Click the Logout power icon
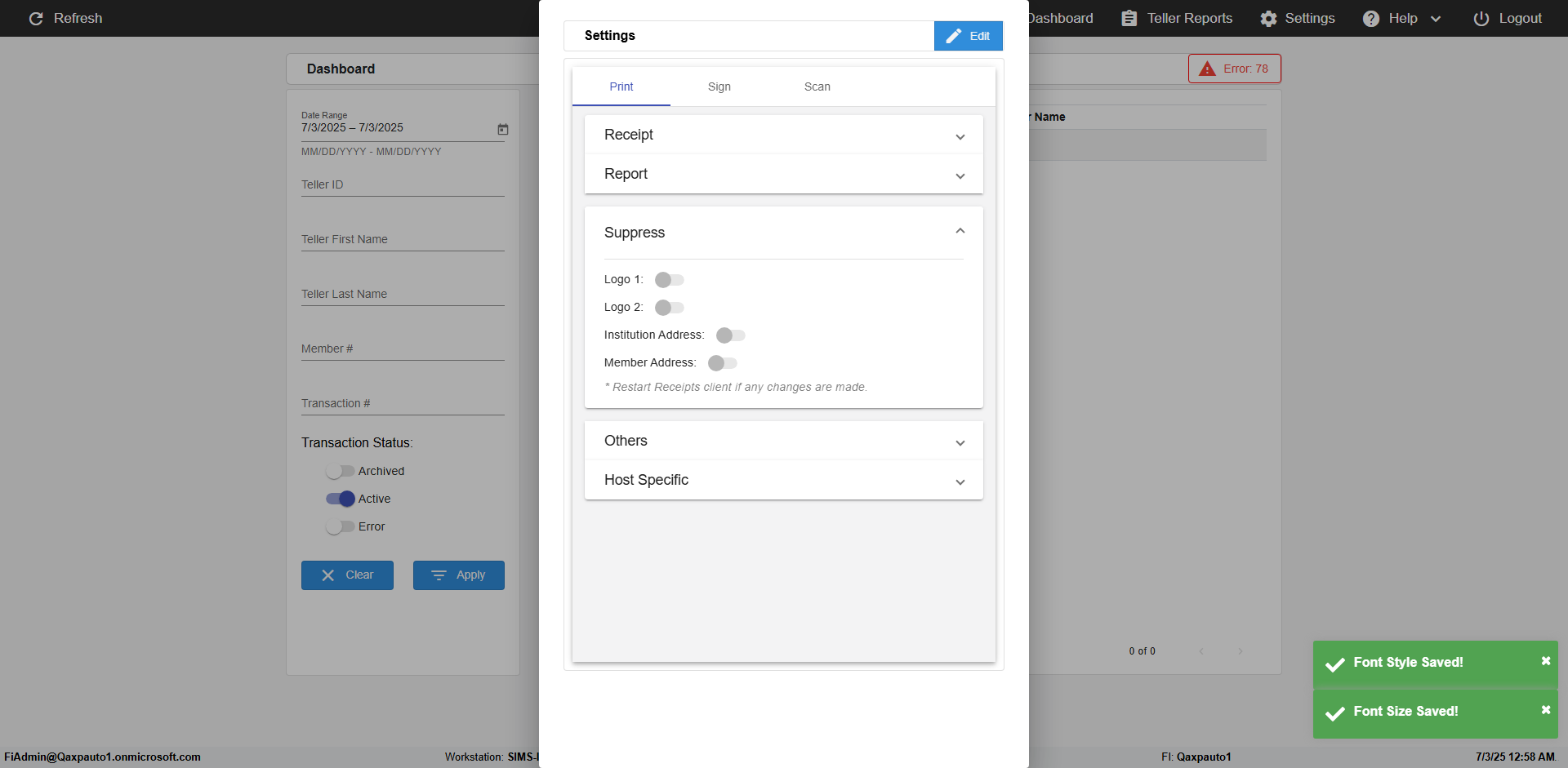 click(1481, 18)
